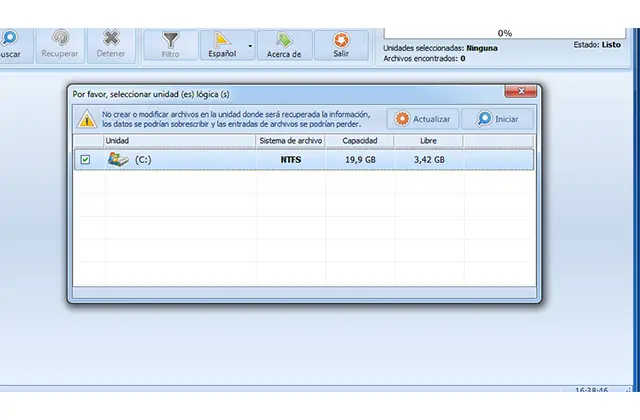Click the Capacidad column header
This screenshot has width=640, height=420.
click(360, 141)
